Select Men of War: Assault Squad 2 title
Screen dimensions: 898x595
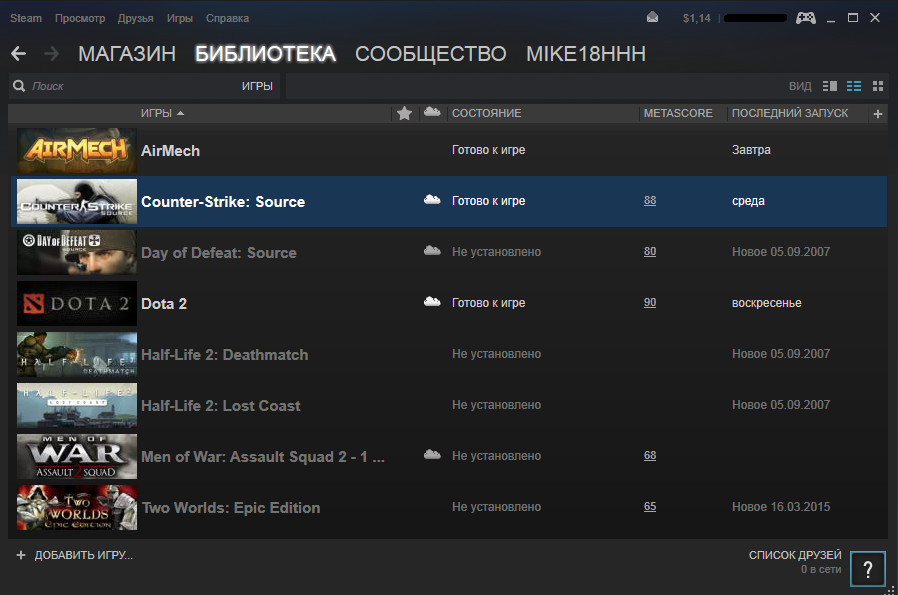pyautogui.click(x=263, y=456)
